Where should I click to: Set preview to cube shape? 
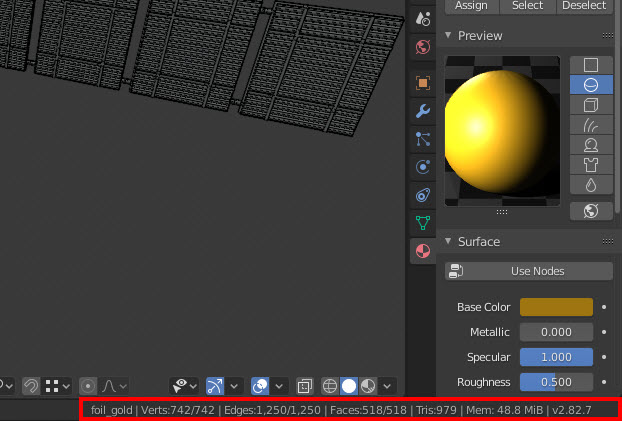point(591,105)
